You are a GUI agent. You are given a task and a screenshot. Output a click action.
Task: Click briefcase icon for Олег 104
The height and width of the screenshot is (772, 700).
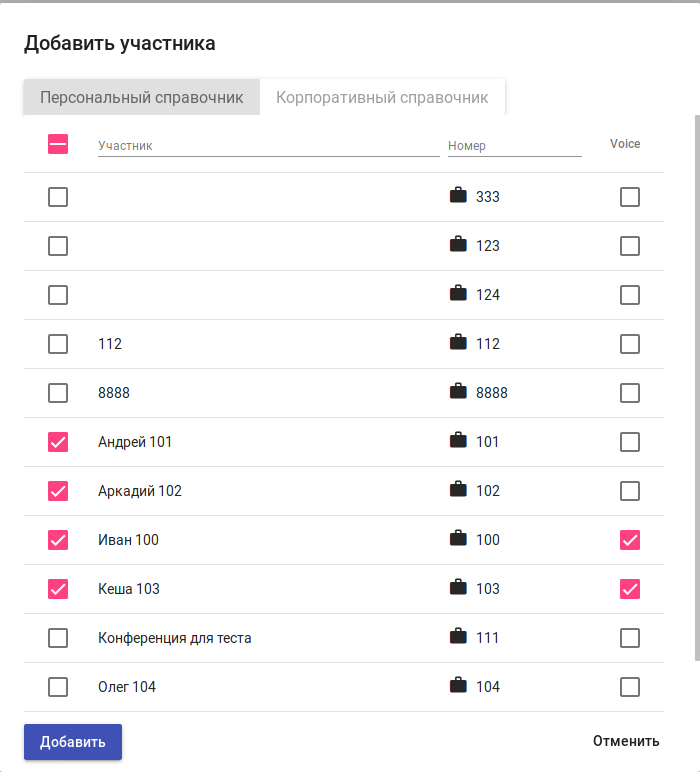coord(458,686)
